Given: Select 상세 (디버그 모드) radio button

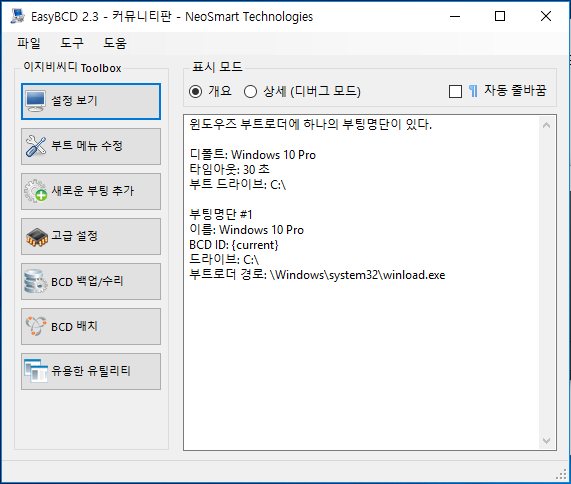Looking at the screenshot, I should point(250,91).
